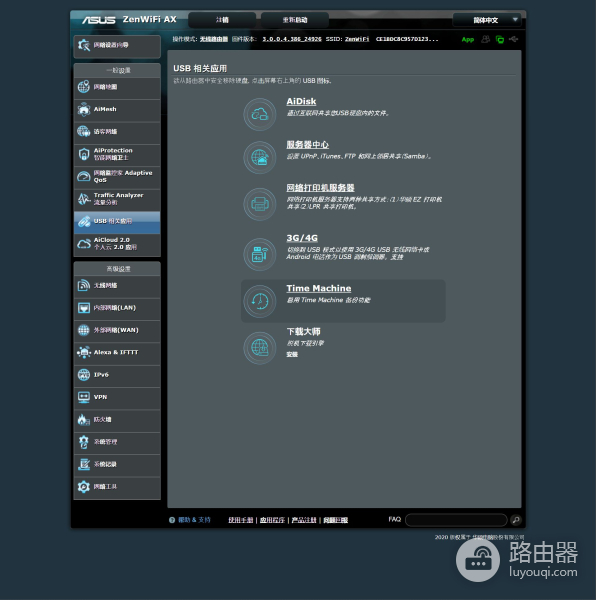
Task: Open IPv6 settings in sidebar
Action: [x=117, y=375]
